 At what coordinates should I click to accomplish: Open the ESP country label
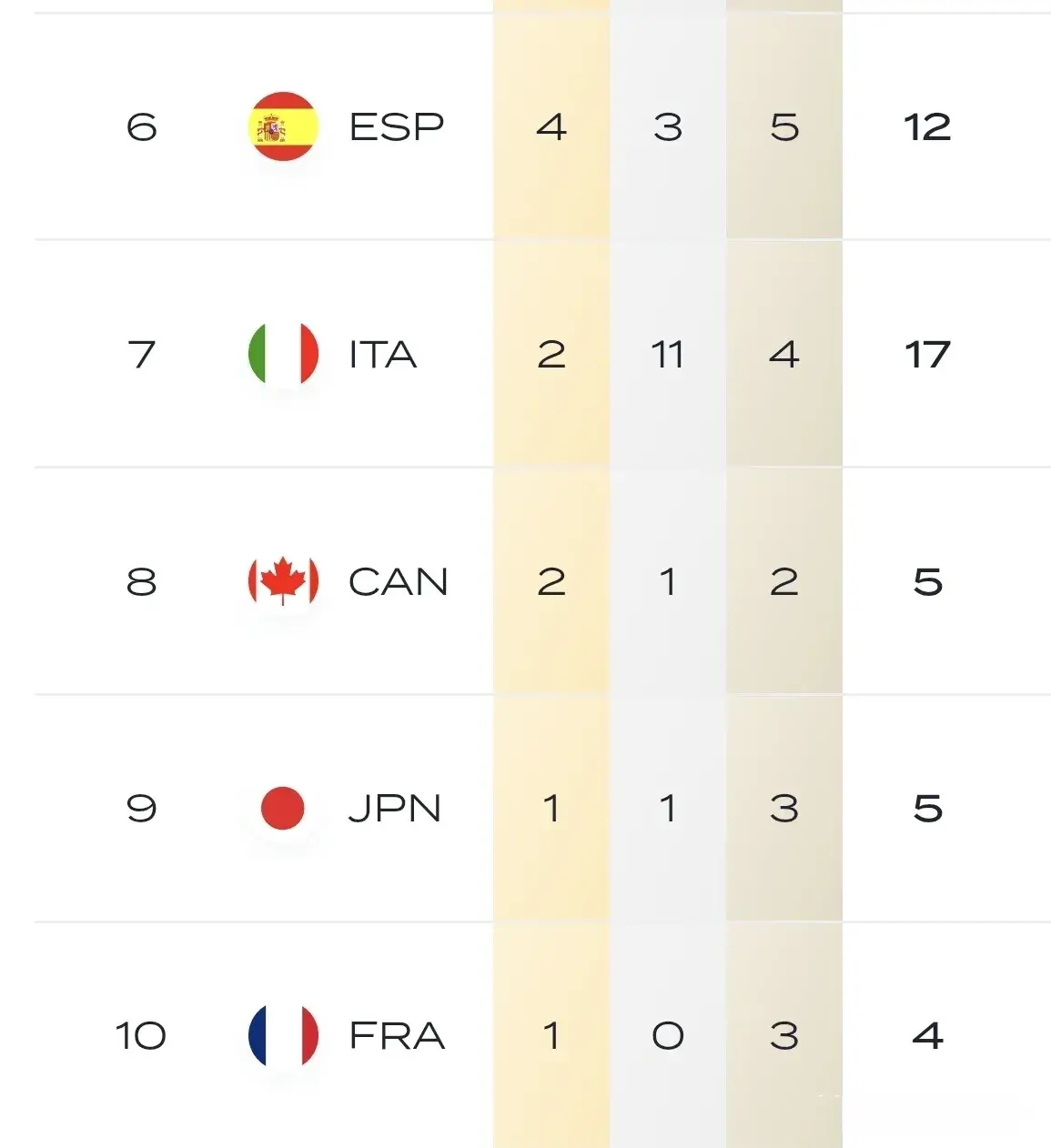click(x=397, y=126)
